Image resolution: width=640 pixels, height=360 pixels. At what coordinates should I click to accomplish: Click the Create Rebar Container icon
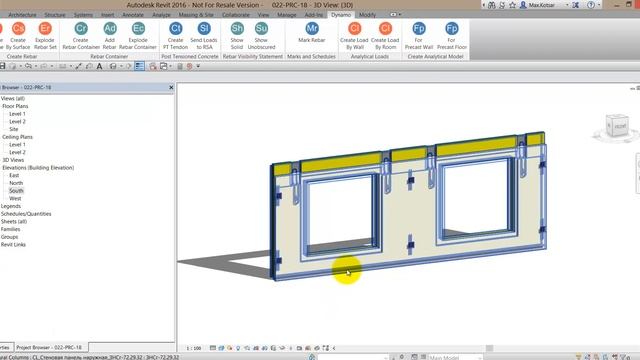pos(81,29)
